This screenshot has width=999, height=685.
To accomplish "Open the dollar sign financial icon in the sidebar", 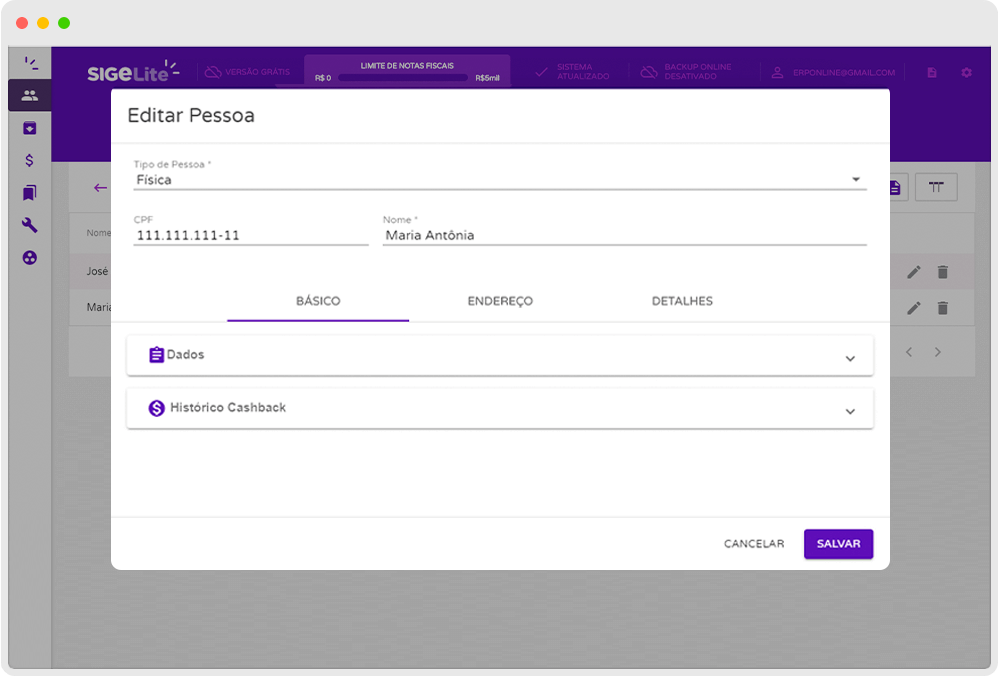I will [x=30, y=160].
